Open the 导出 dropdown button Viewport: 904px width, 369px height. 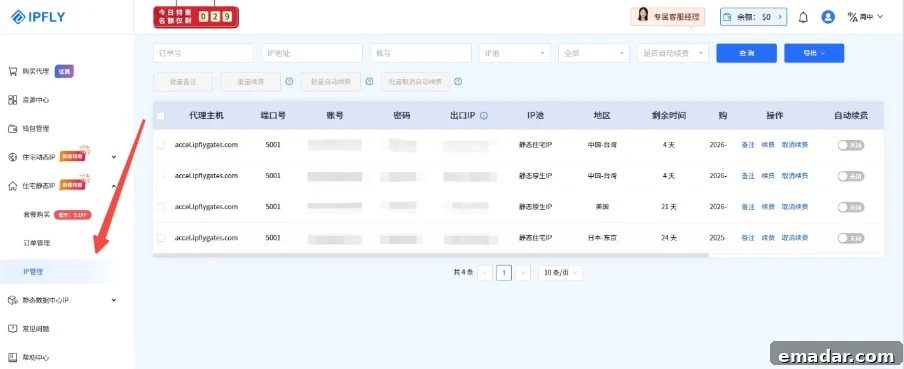[814, 53]
